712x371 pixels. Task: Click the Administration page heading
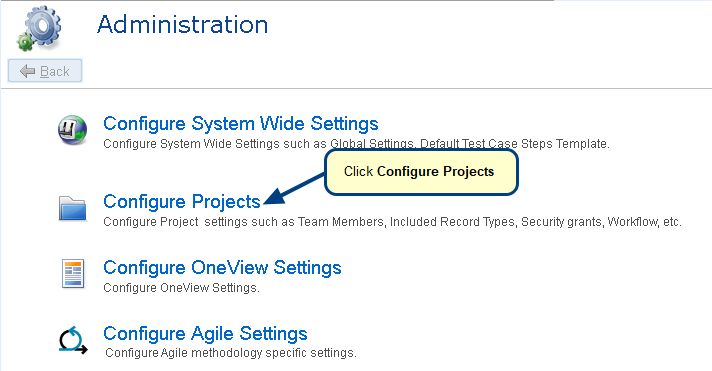[183, 25]
